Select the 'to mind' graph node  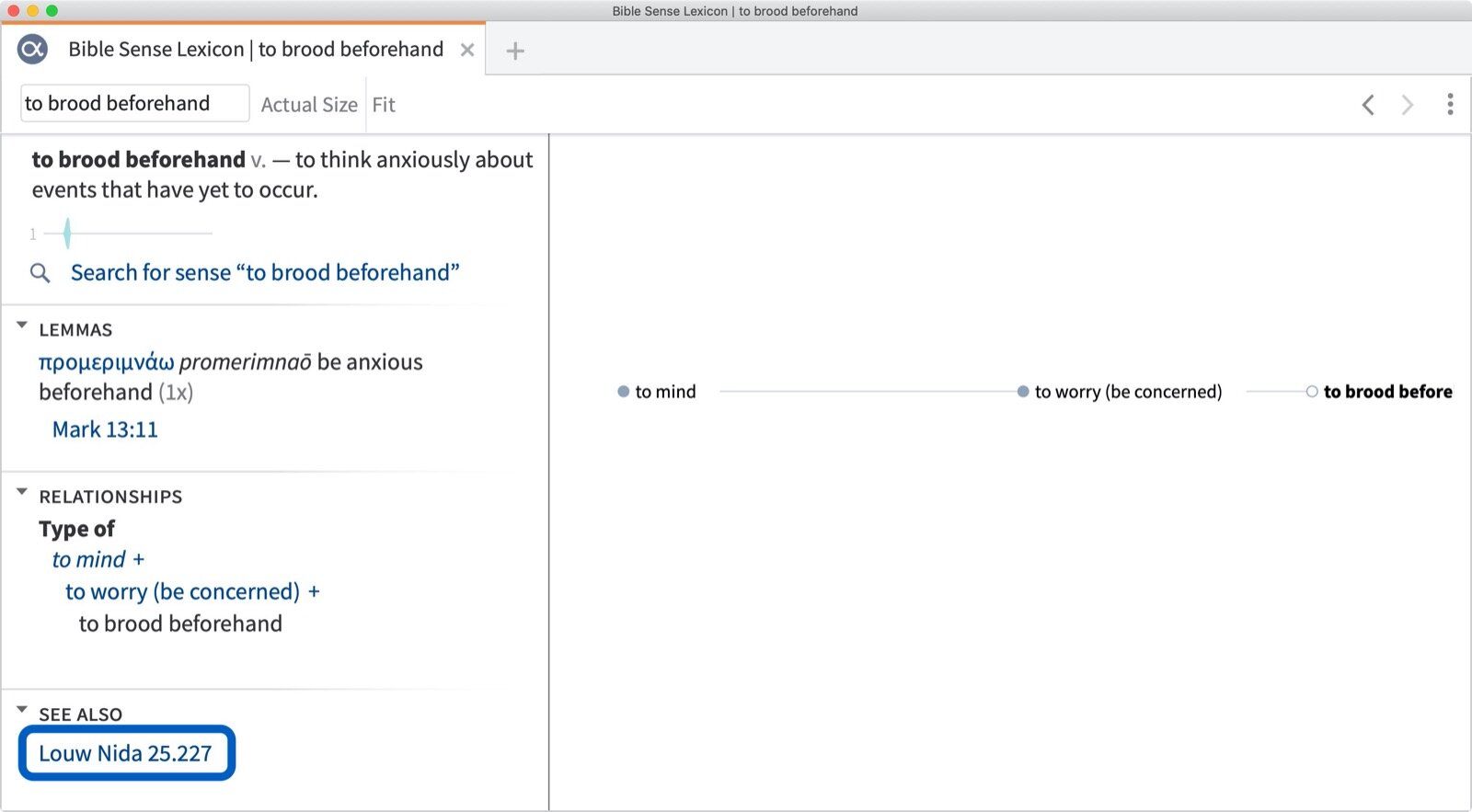point(657,392)
